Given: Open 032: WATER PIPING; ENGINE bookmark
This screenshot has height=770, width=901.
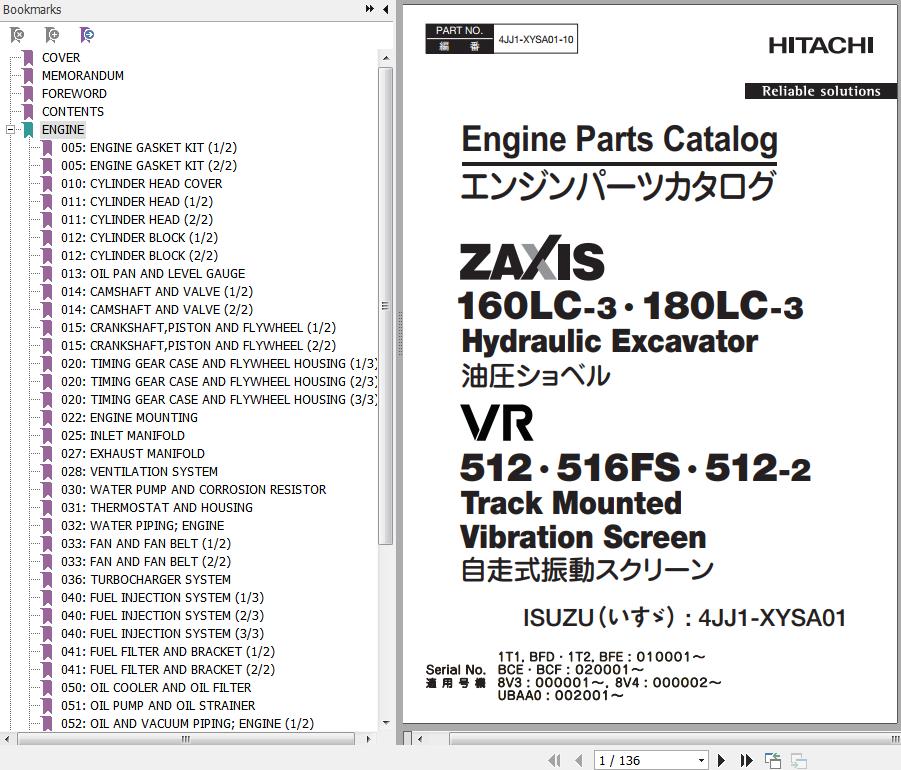Looking at the screenshot, I should [x=143, y=525].
